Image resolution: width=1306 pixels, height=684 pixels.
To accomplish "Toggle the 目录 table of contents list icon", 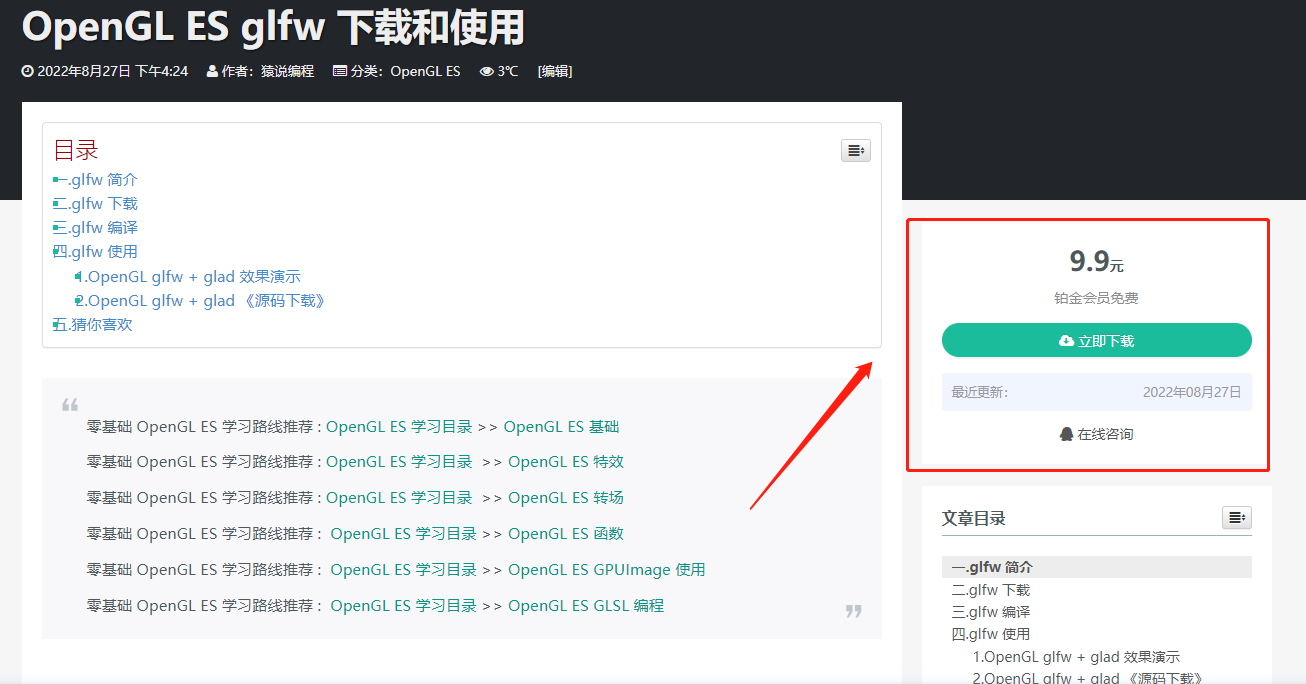I will pos(855,150).
